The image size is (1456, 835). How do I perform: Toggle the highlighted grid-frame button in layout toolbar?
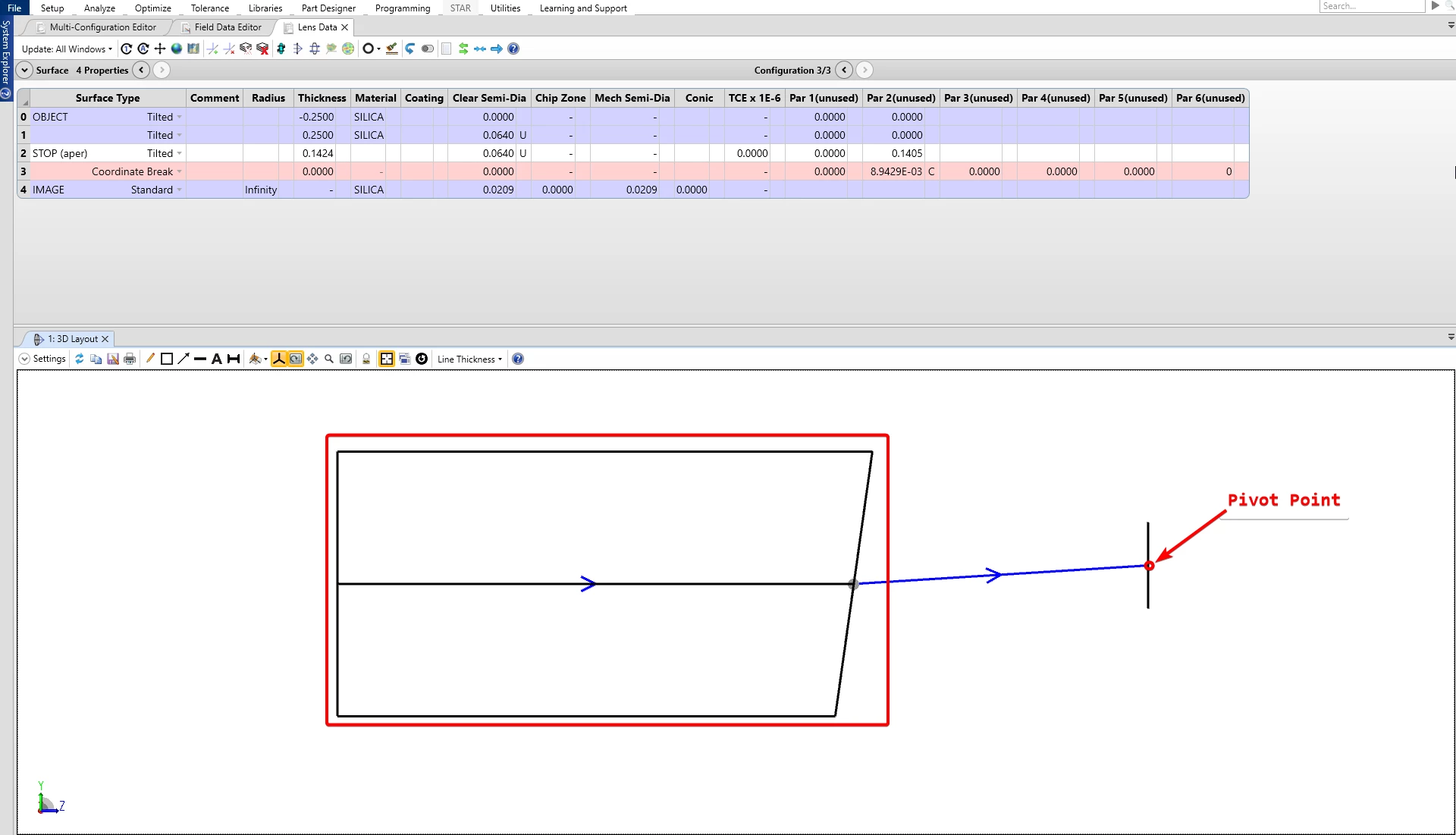387,359
